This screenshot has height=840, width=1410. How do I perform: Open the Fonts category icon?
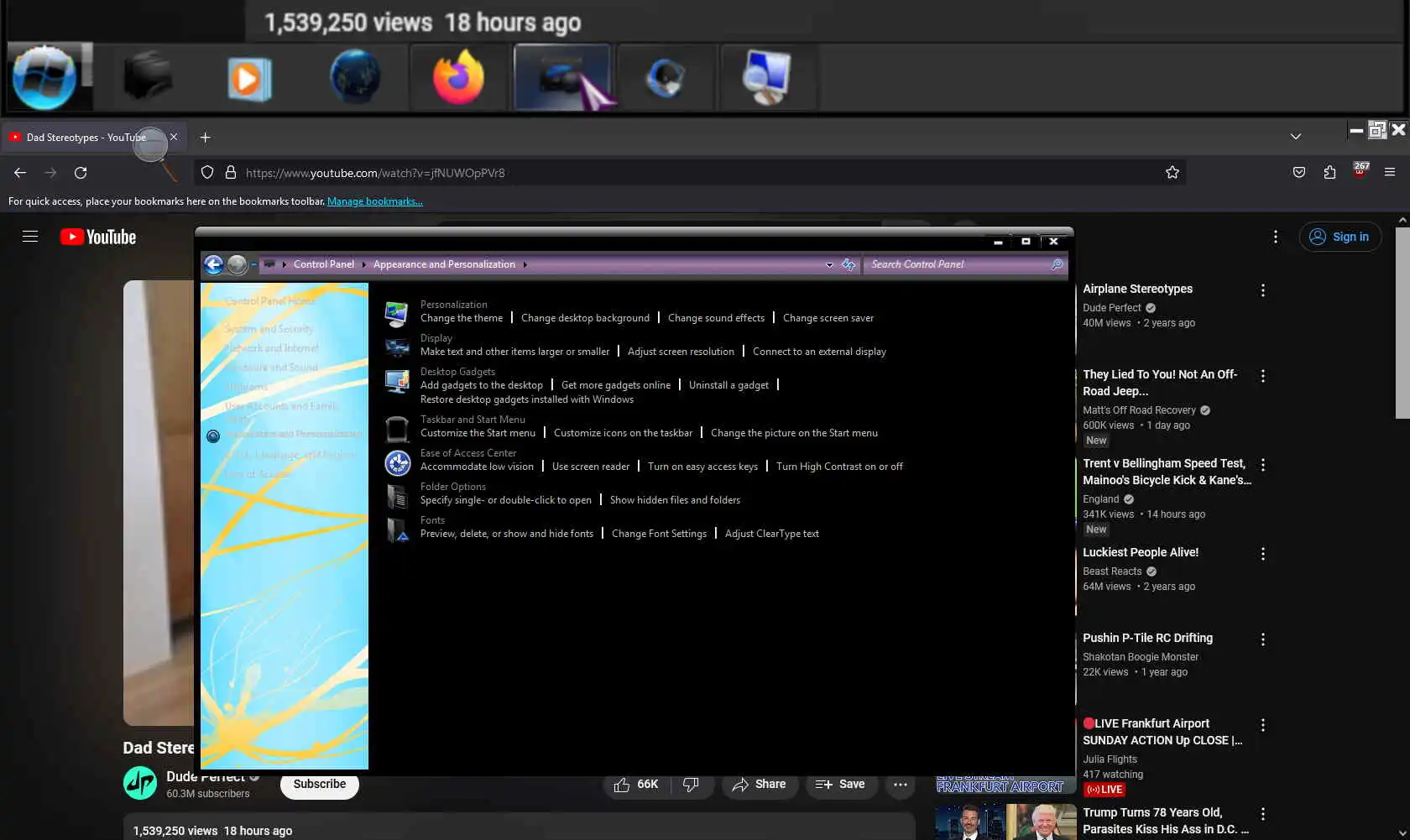(397, 530)
